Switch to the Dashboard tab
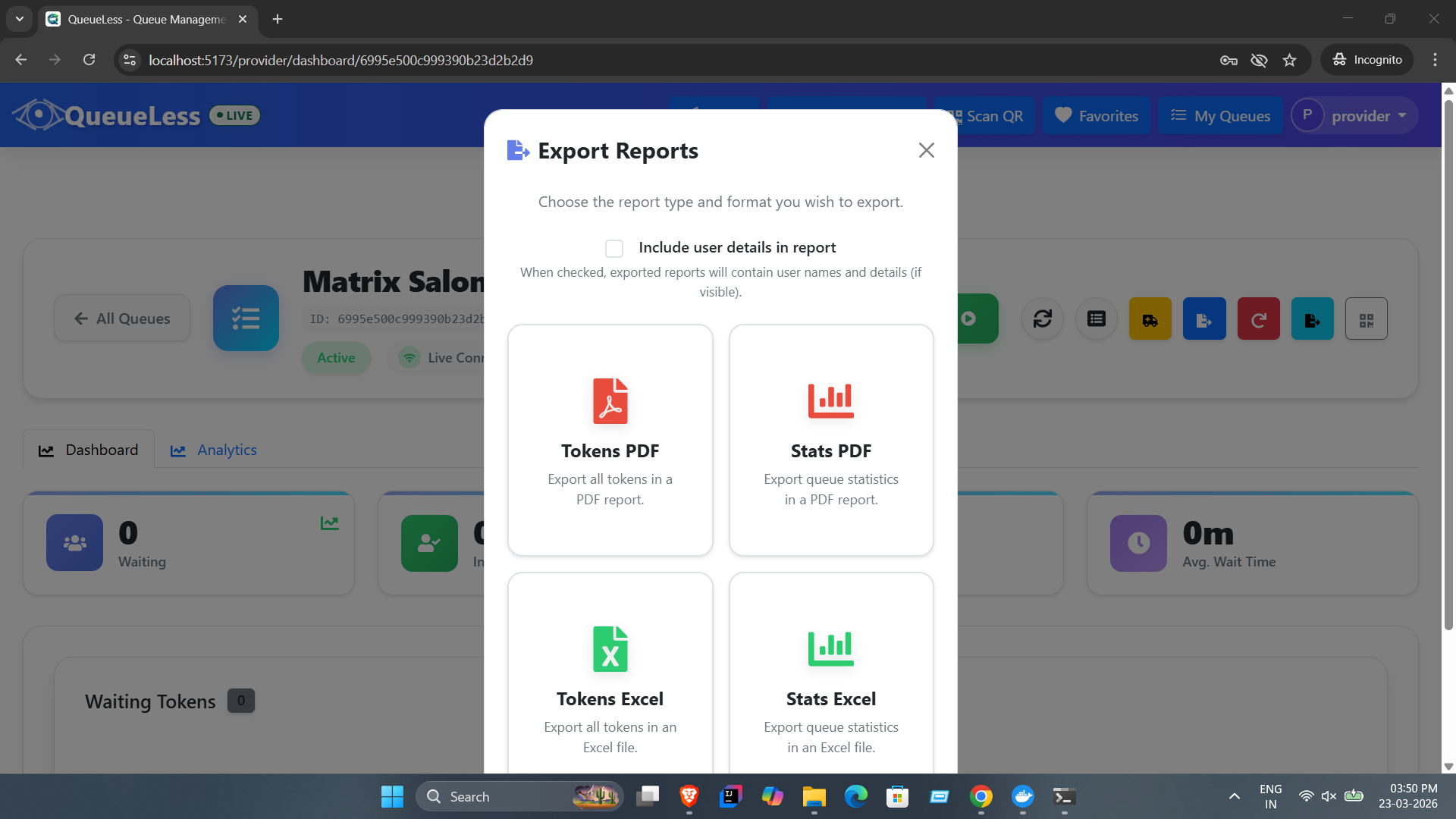1456x819 pixels. pyautogui.click(x=89, y=450)
